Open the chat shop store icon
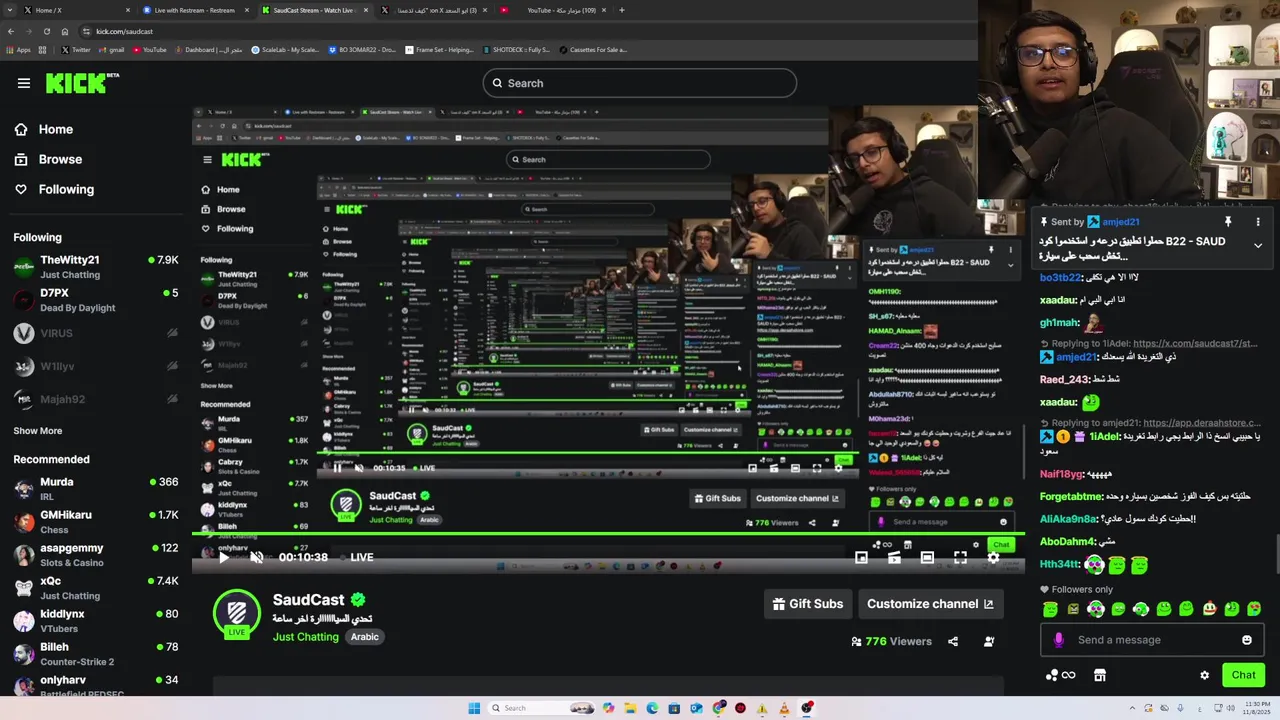 click(1100, 675)
